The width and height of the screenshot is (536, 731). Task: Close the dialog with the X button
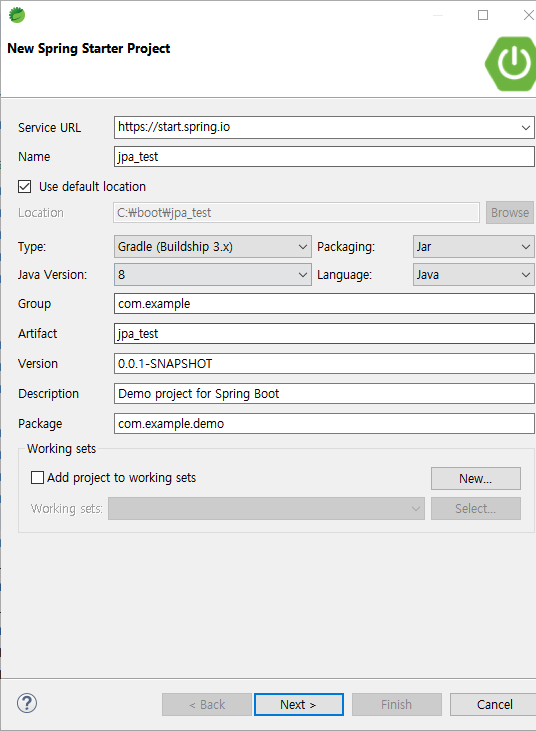pyautogui.click(x=529, y=15)
